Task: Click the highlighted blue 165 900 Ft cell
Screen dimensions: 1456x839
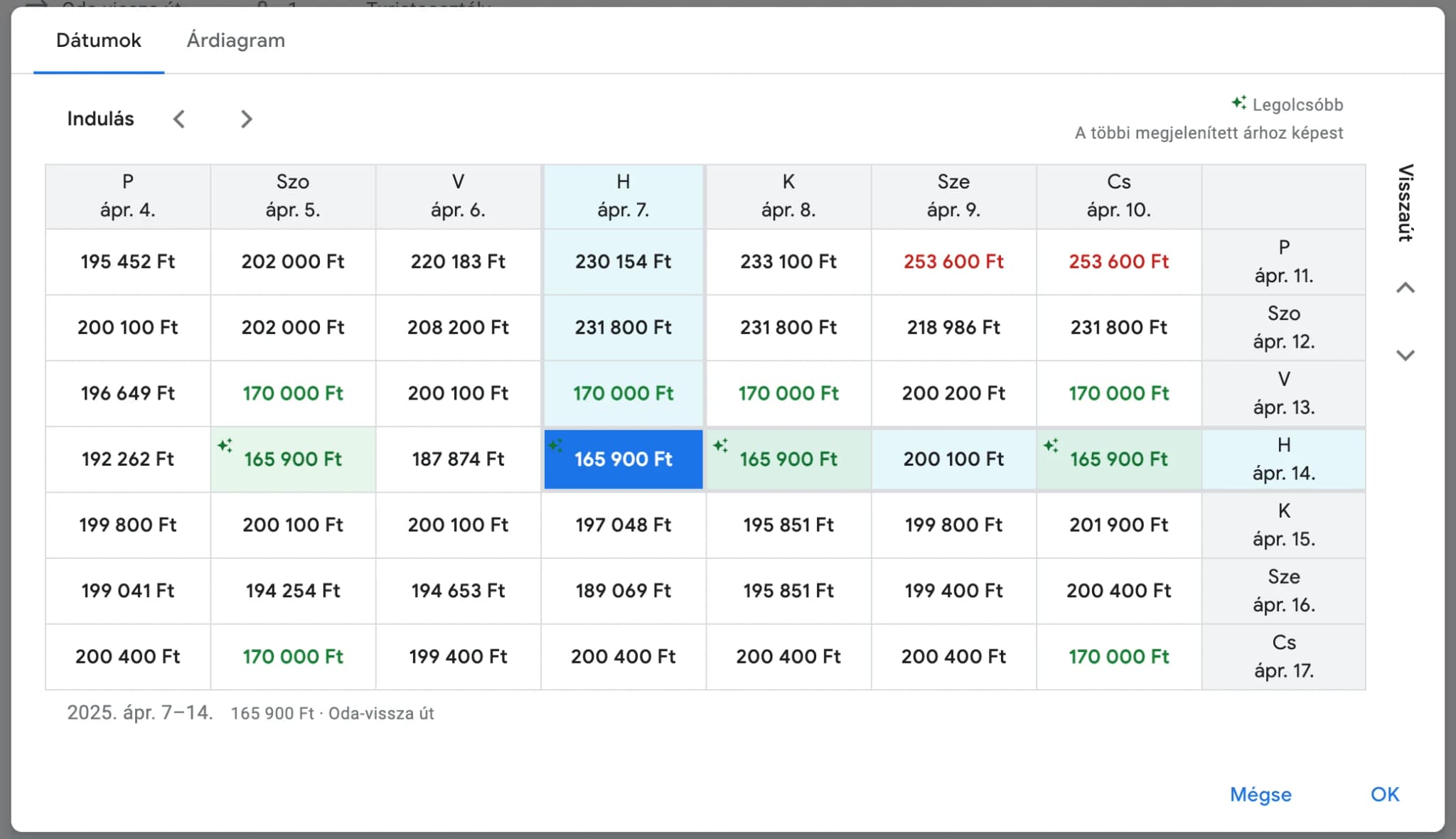Action: point(623,459)
